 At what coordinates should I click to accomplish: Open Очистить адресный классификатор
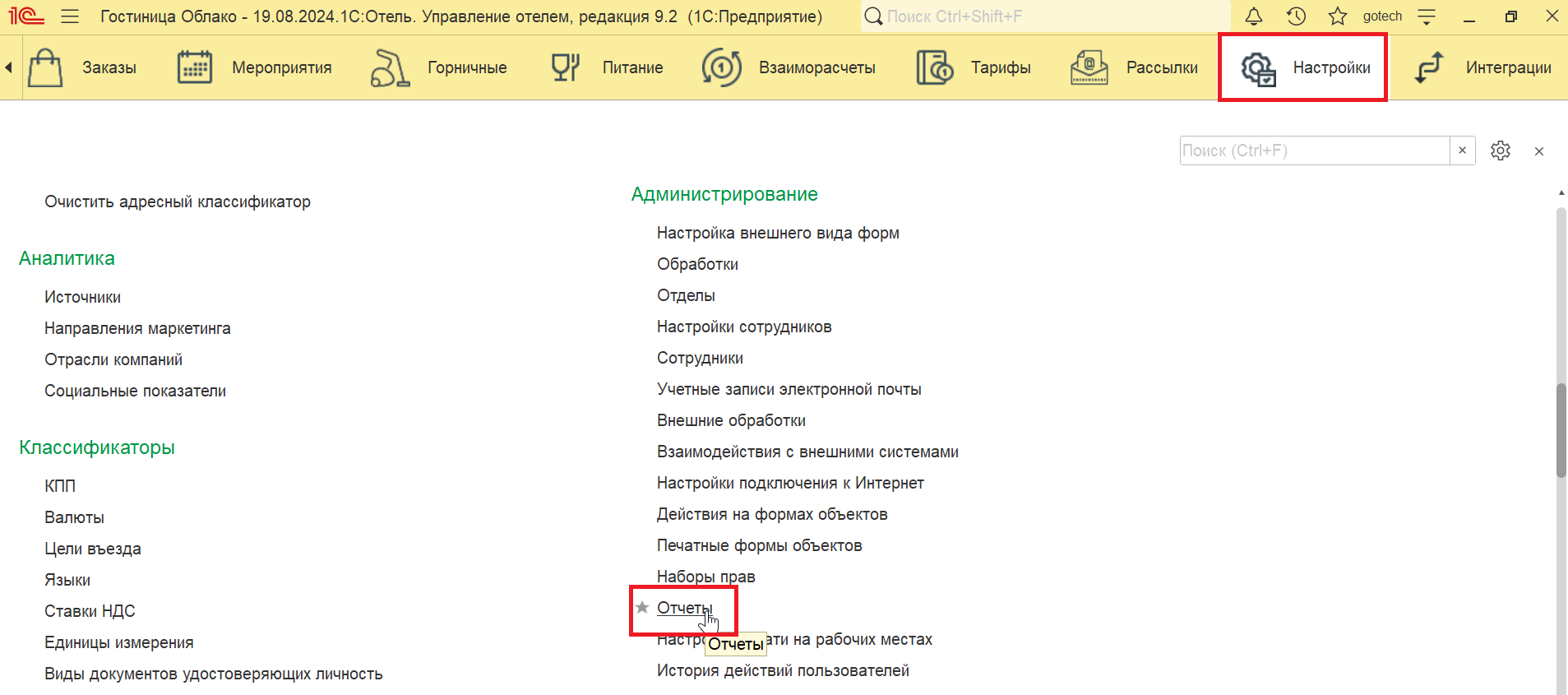pos(178,202)
